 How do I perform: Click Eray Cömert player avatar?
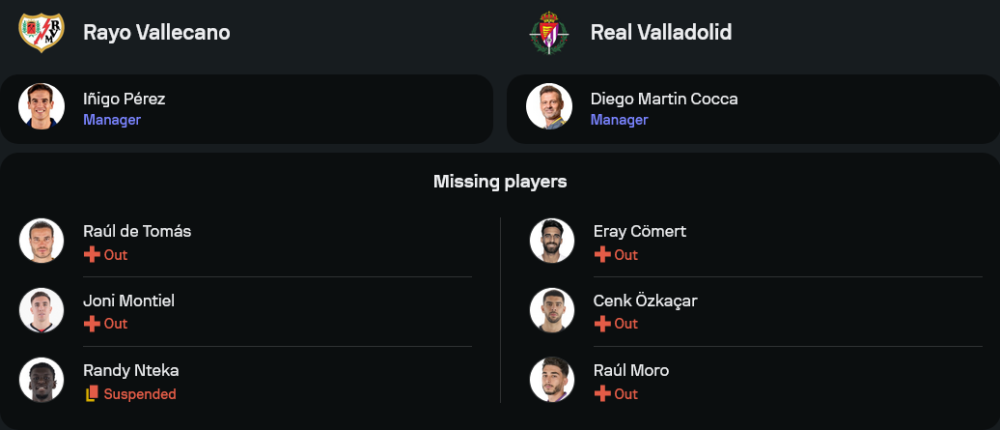(552, 241)
